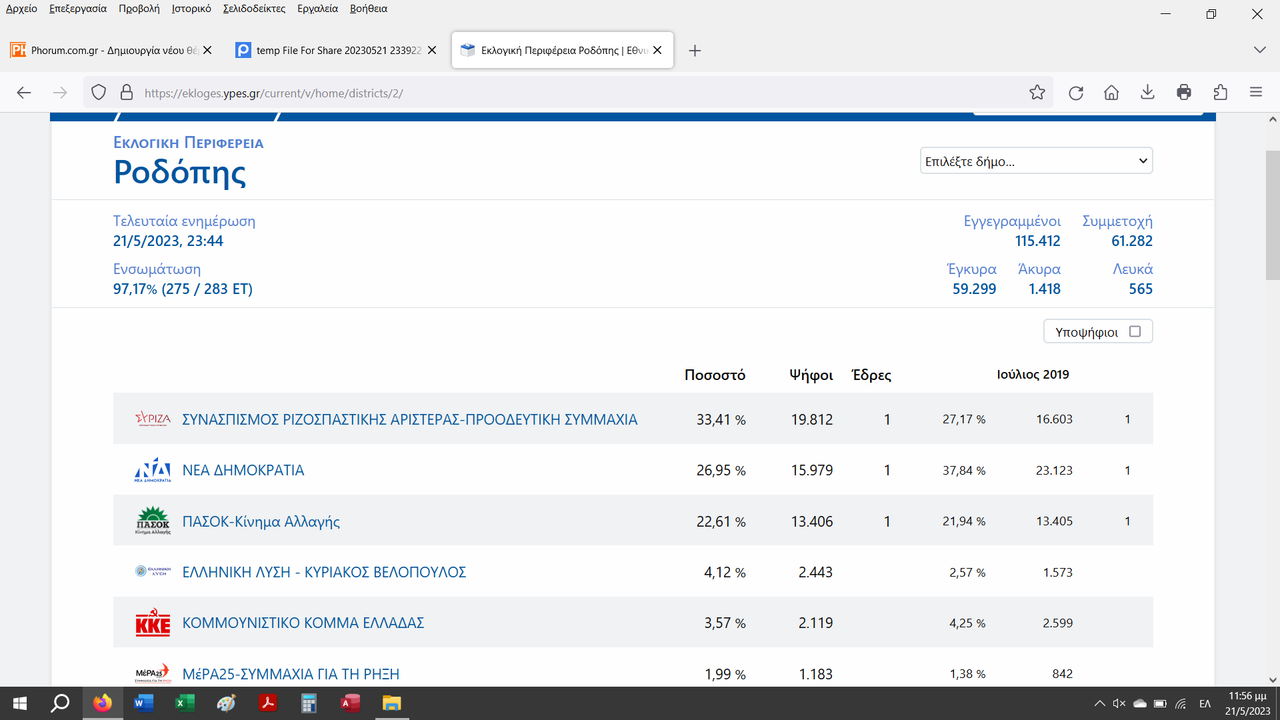Click the PASOK party logo
Screen dimensions: 1280x720
pos(153,521)
